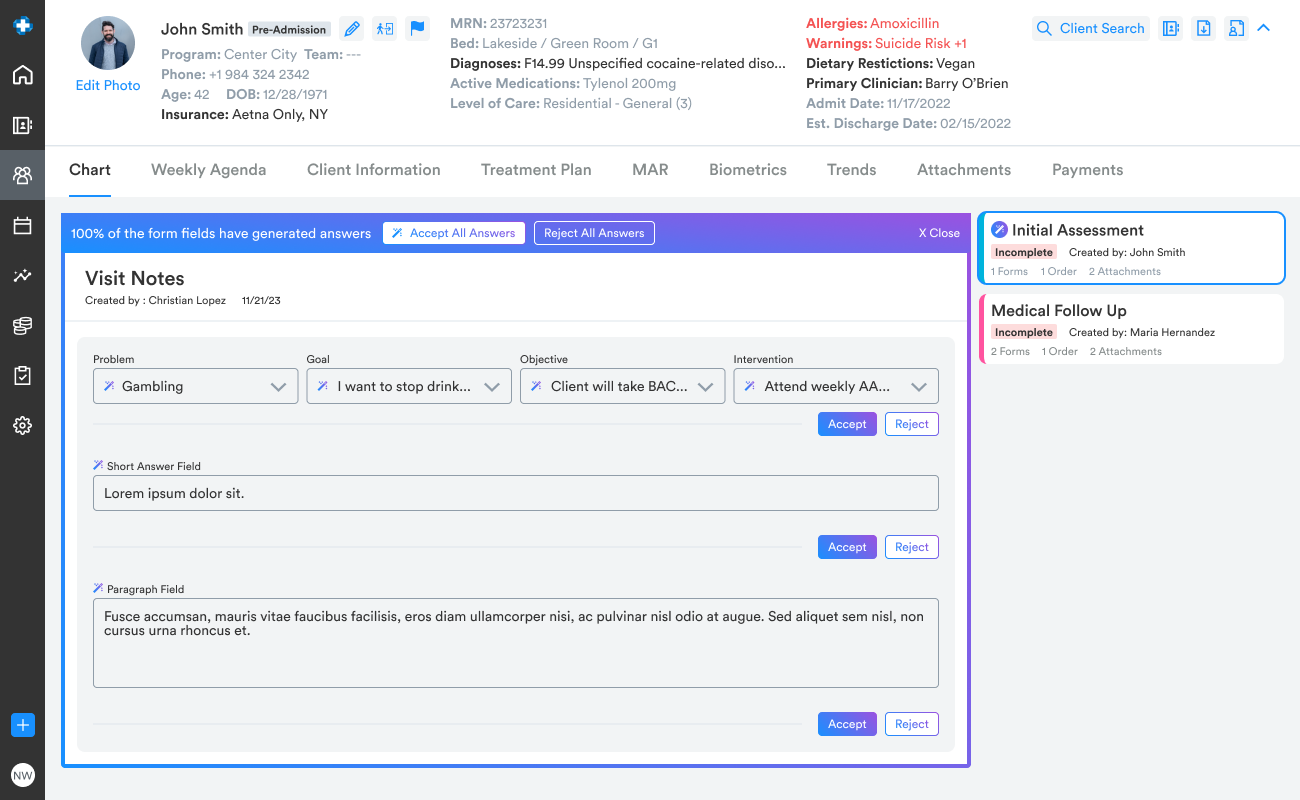Click the pencil edit icon beside John Smith
1300x800 pixels.
(351, 29)
